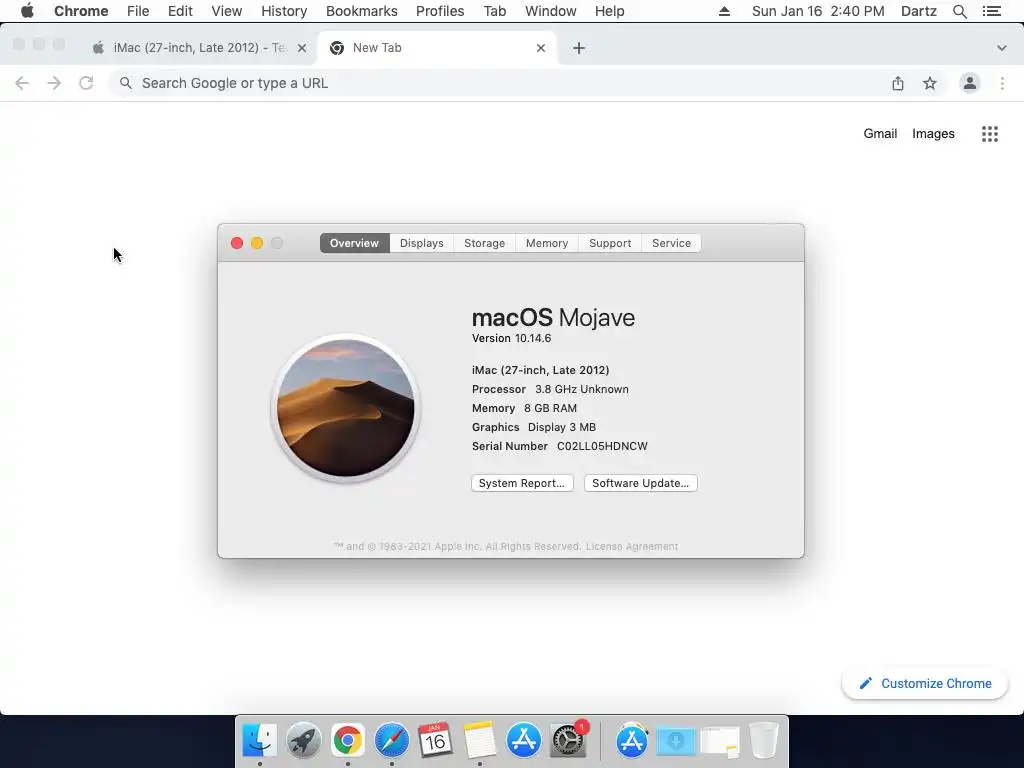Open System Preferences from the Dock
The height and width of the screenshot is (768, 1024).
coord(568,741)
